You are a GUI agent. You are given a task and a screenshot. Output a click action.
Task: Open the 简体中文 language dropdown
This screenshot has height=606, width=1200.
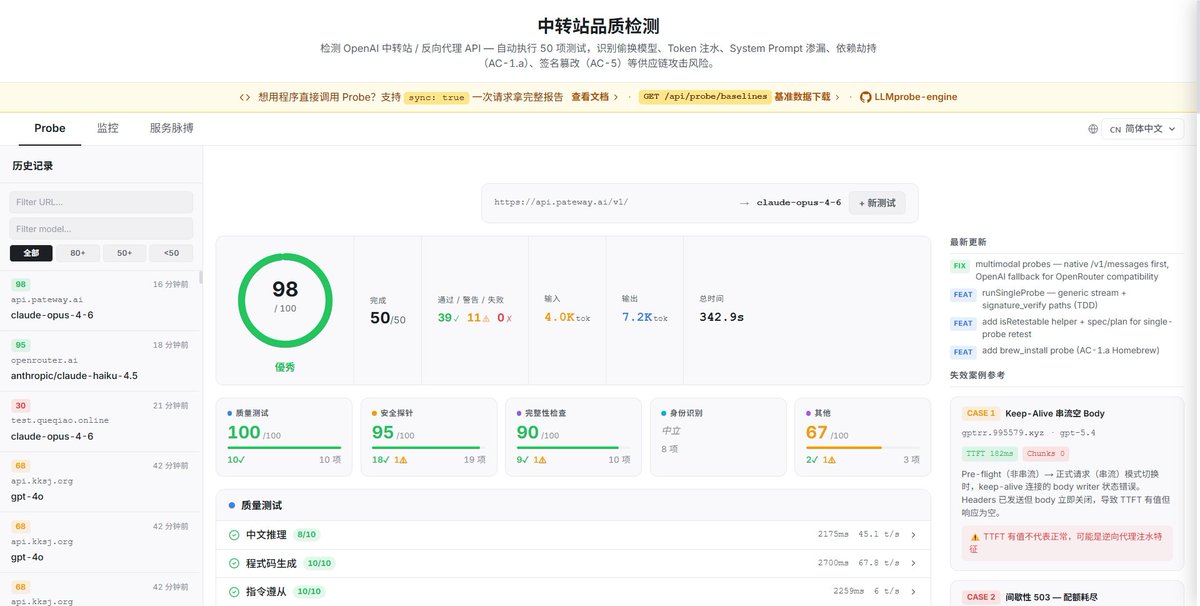point(1144,129)
